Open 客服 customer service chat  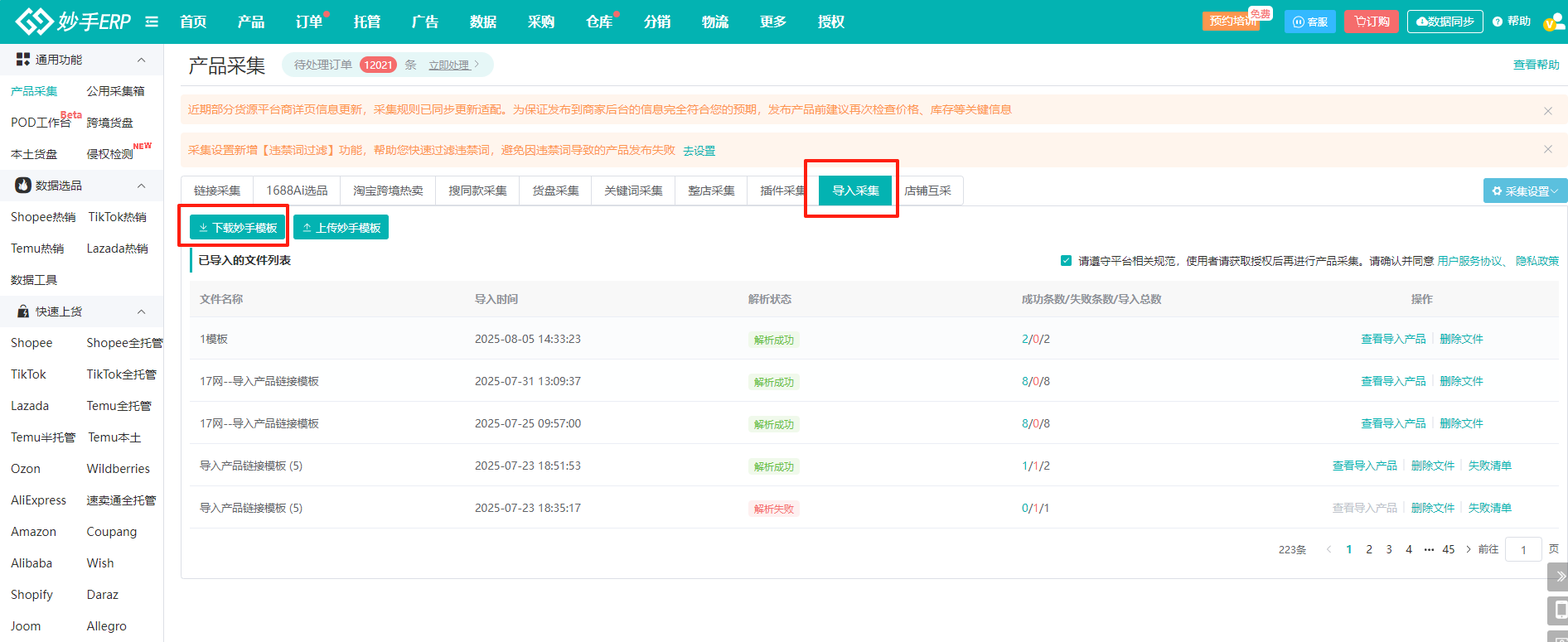point(1309,22)
